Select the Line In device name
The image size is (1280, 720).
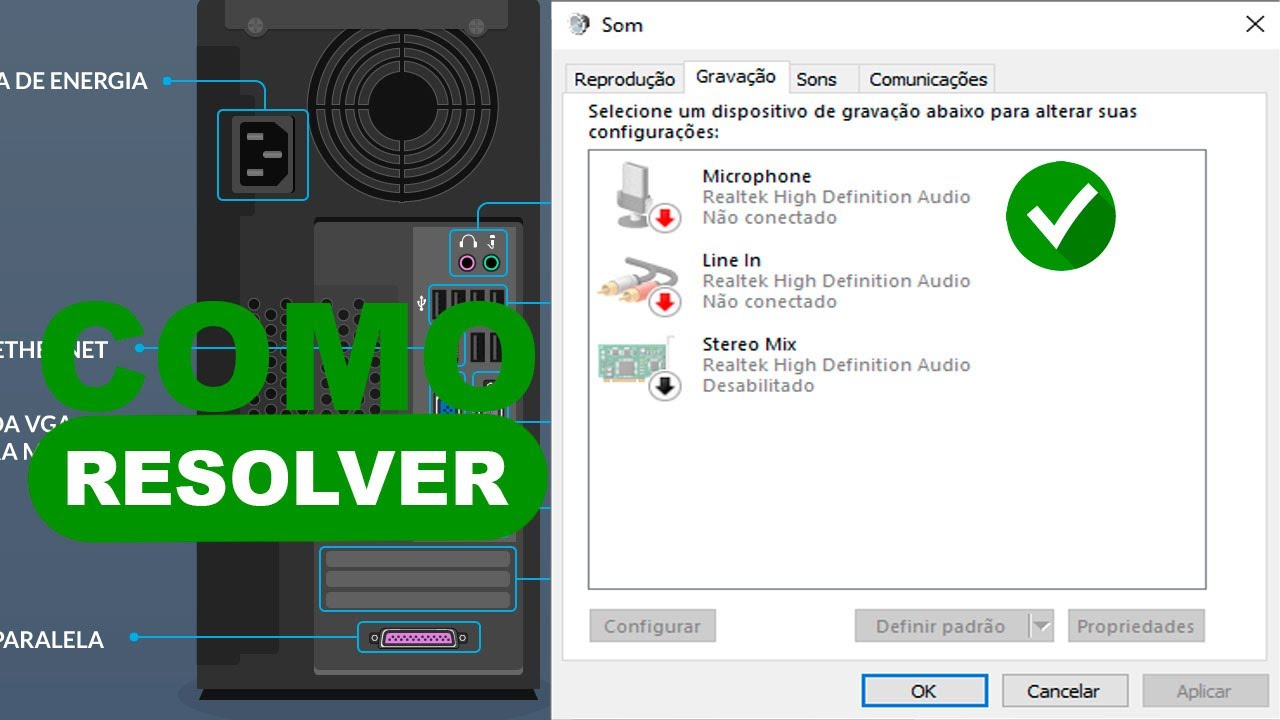tap(732, 260)
